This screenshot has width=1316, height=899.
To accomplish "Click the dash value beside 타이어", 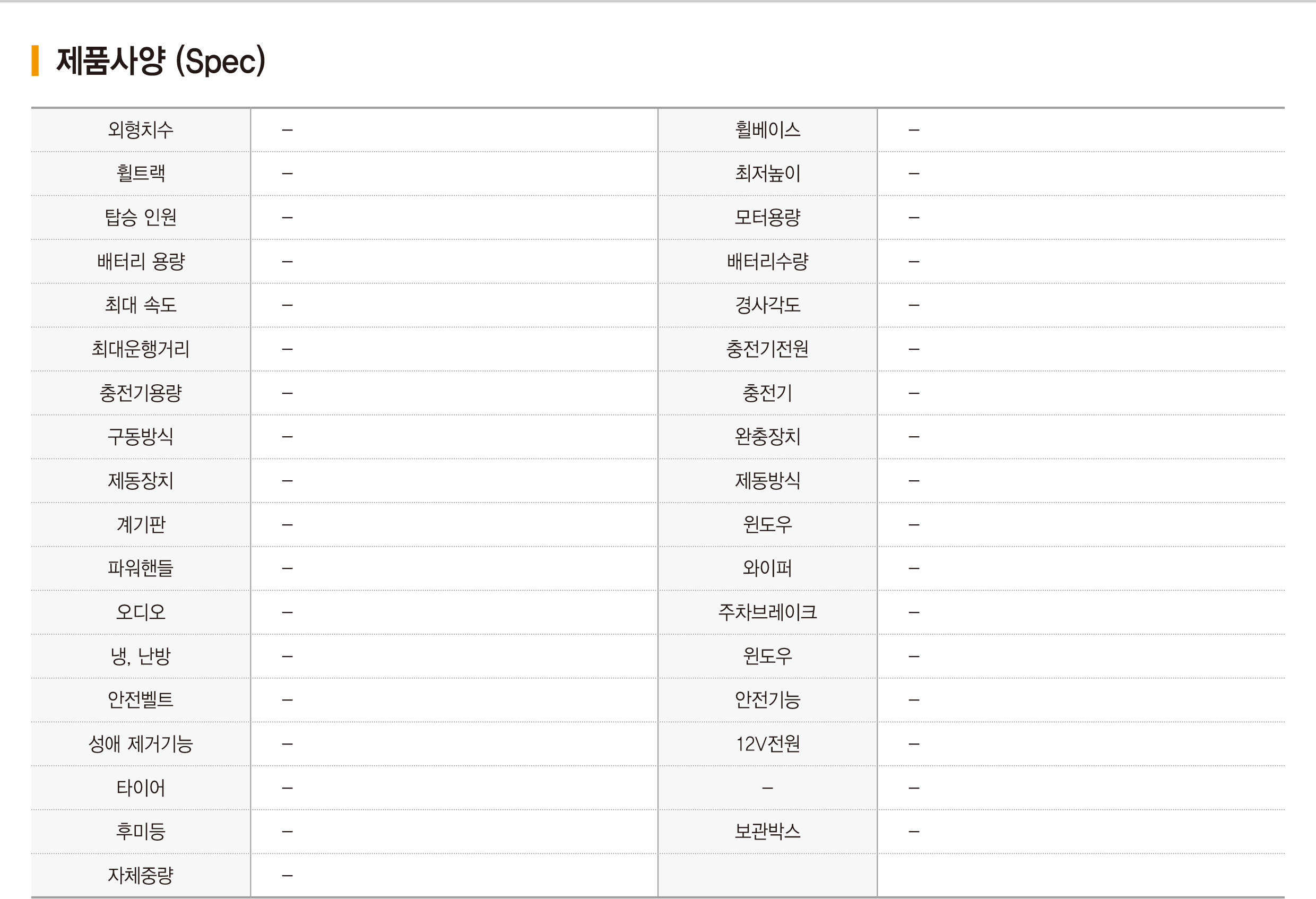I will (x=287, y=788).
